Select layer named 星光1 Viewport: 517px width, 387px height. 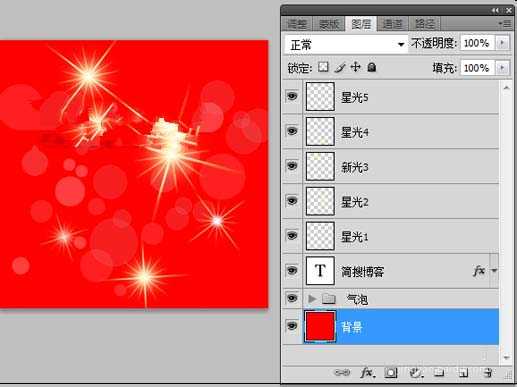(355, 237)
